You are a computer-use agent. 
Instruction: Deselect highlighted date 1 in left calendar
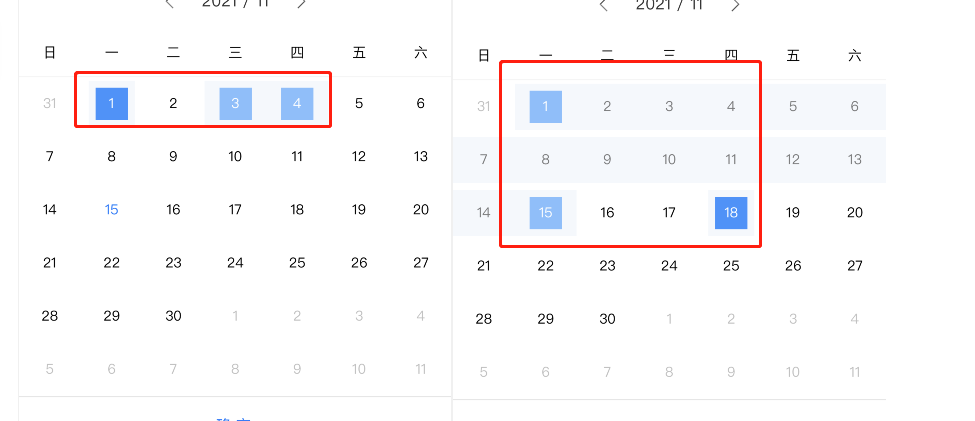(x=112, y=103)
